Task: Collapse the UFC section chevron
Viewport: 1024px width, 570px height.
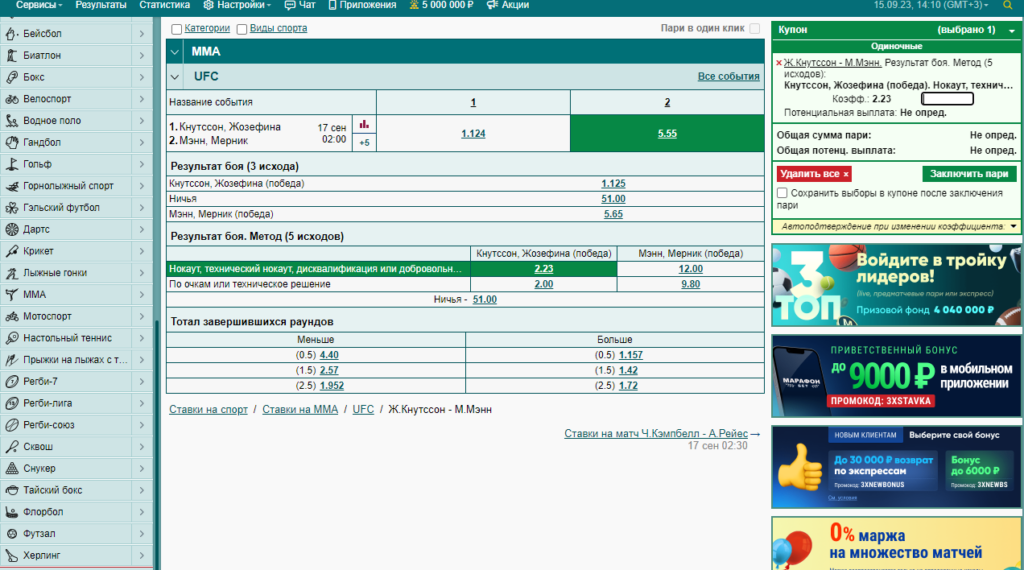Action: tap(174, 77)
